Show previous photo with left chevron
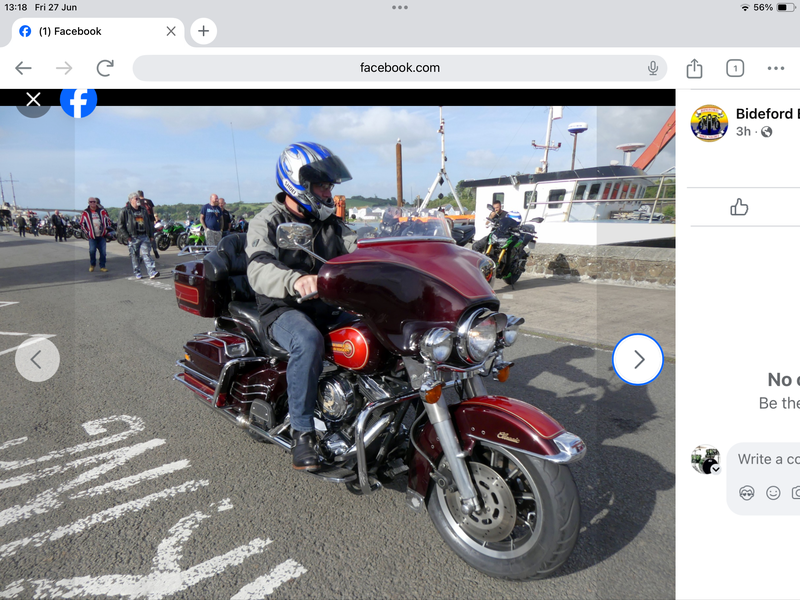800x600 pixels. click(x=37, y=360)
